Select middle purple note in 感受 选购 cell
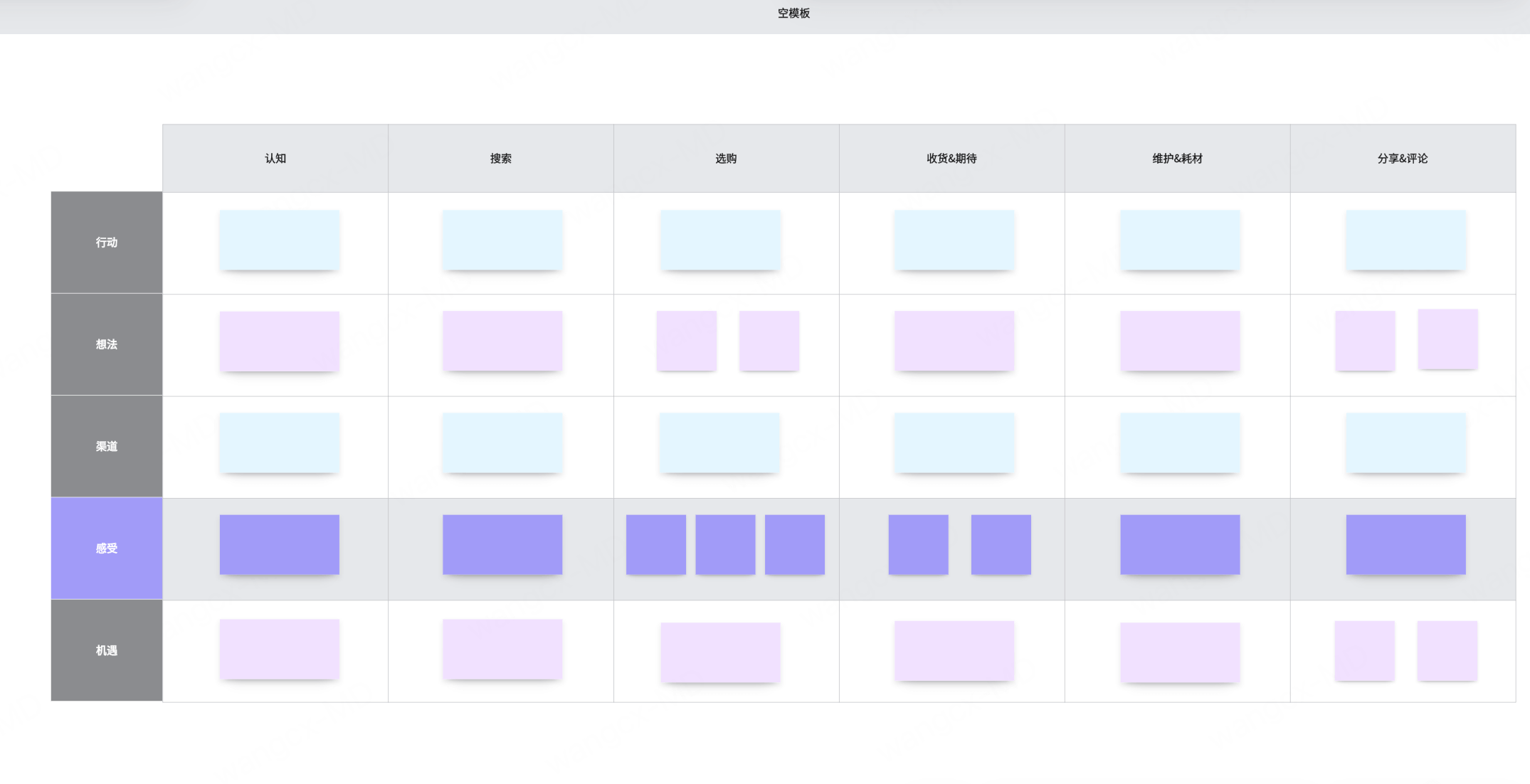1530x784 pixels. (725, 544)
